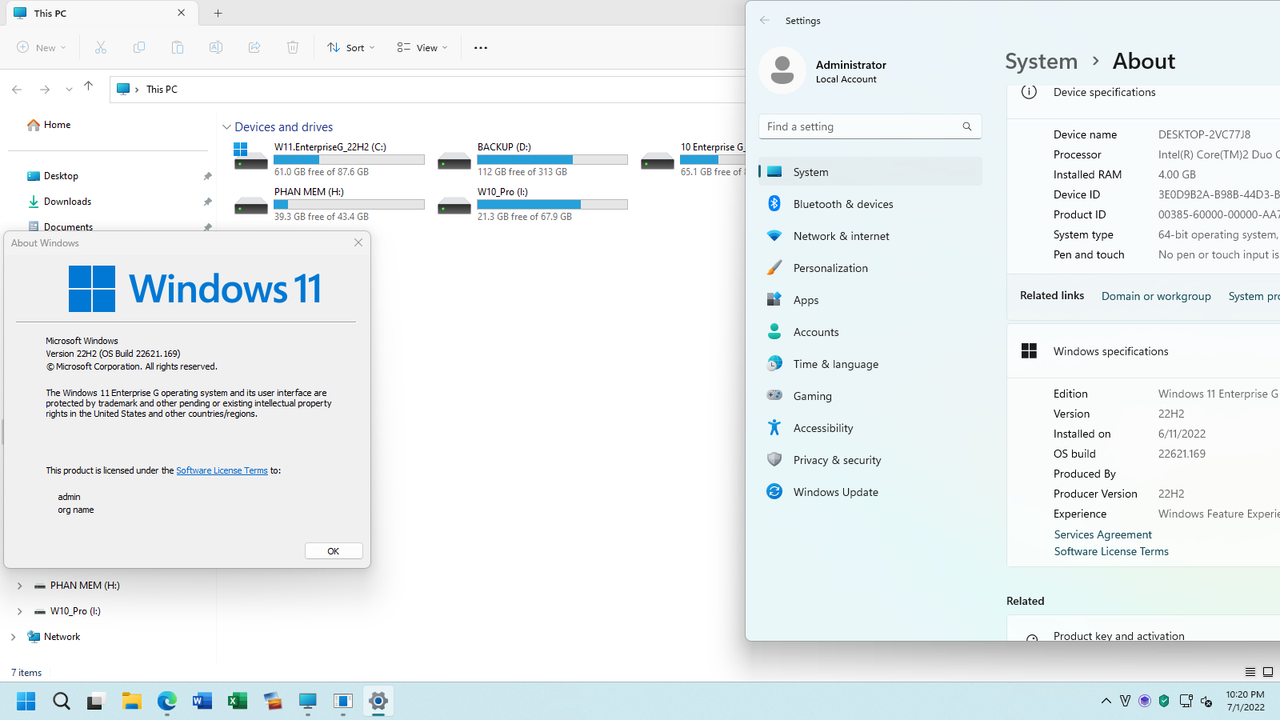This screenshot has height=720, width=1280.
Task: Open taskbar Search
Action: (61, 701)
